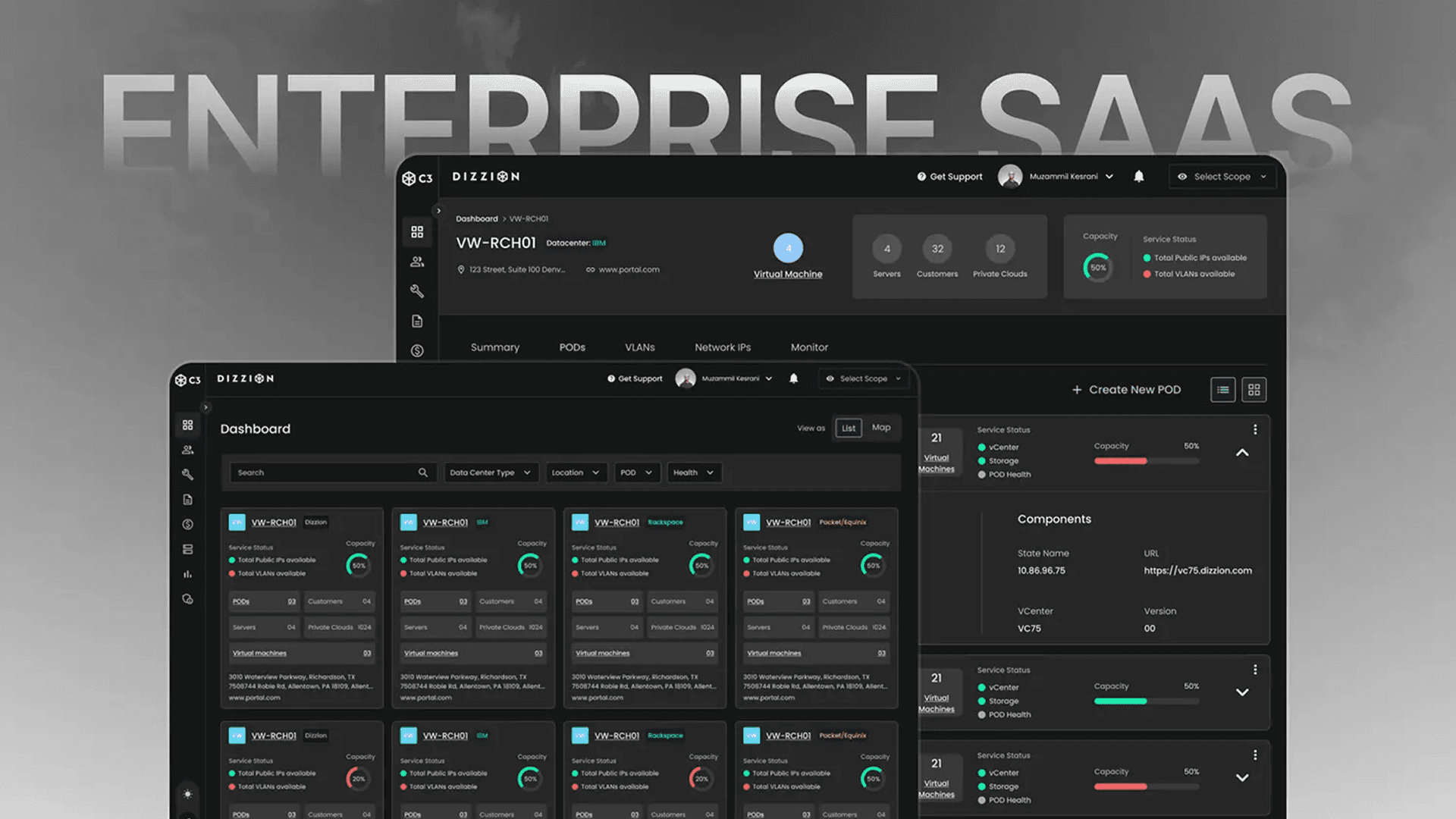
Task: Click the notification bell in back window
Action: (x=1138, y=176)
